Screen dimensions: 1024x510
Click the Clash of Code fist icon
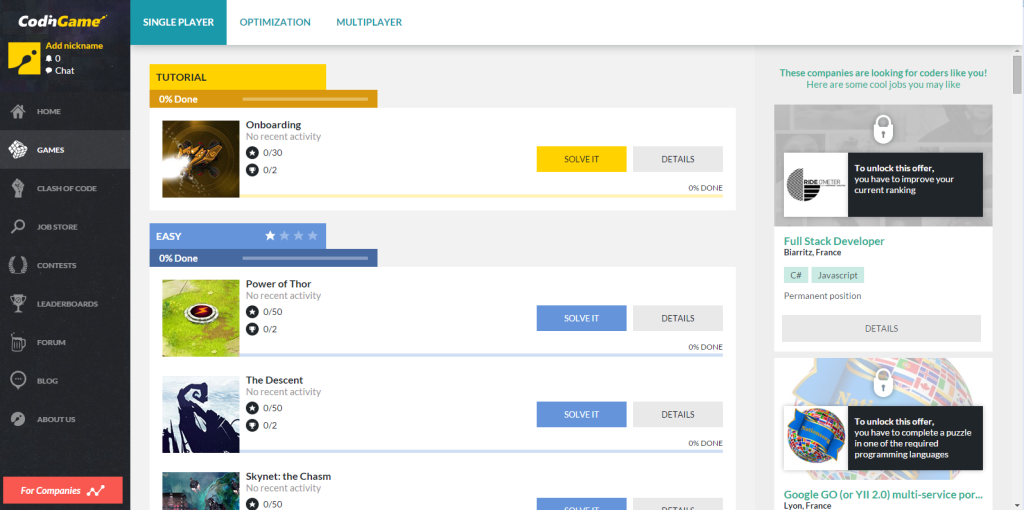coord(18,188)
